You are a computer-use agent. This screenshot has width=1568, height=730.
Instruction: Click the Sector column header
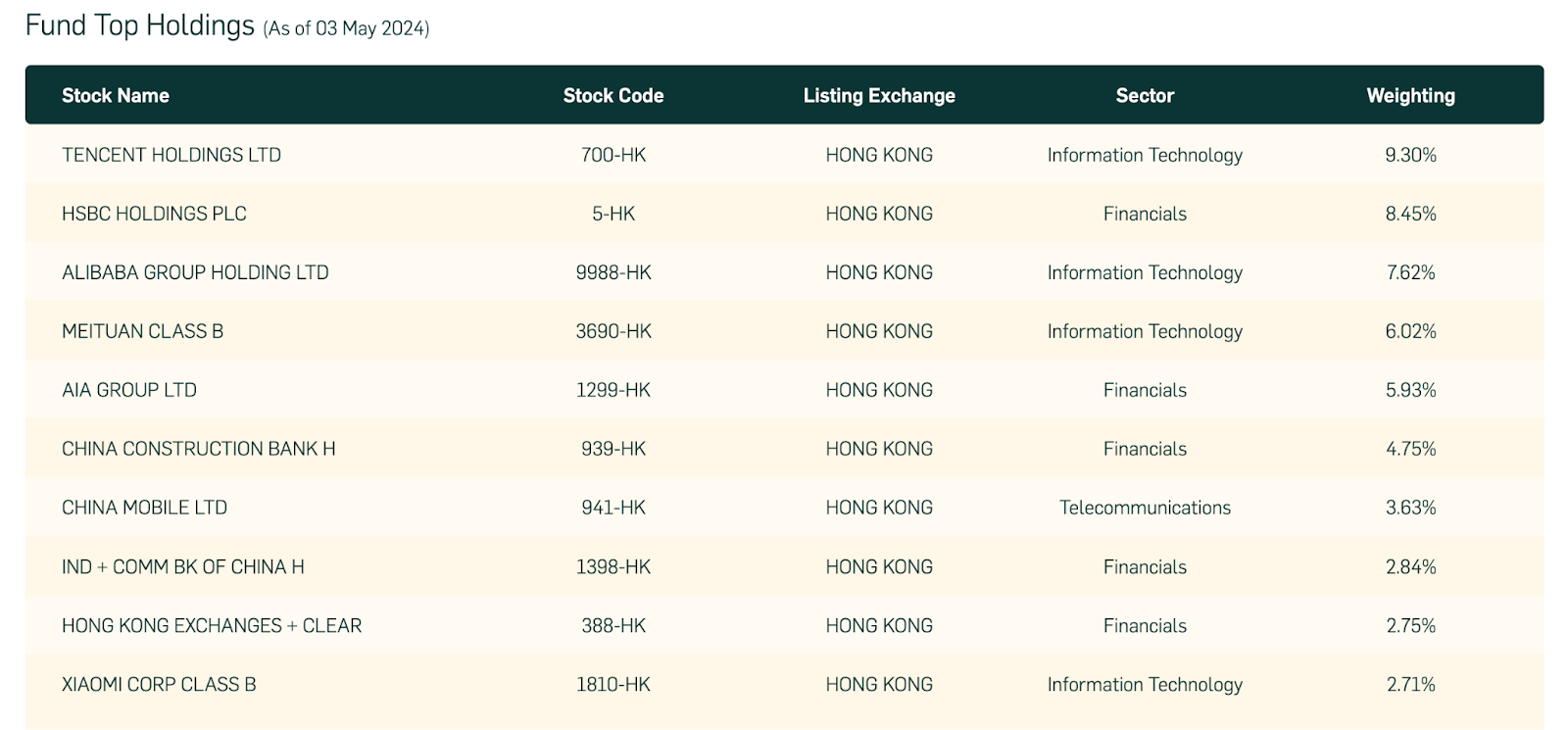click(1145, 96)
